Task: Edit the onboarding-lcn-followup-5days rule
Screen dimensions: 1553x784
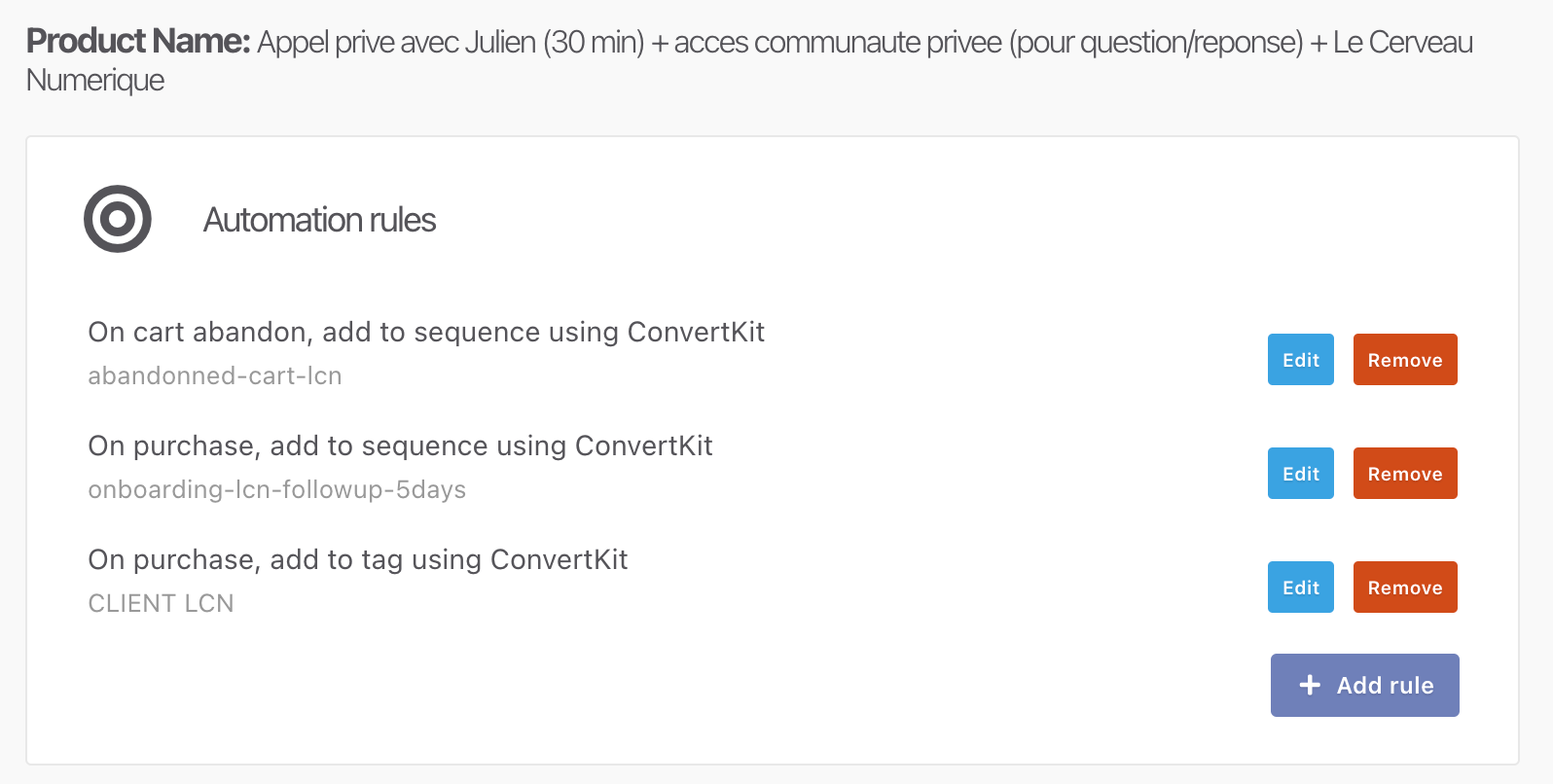Action: [x=1300, y=474]
